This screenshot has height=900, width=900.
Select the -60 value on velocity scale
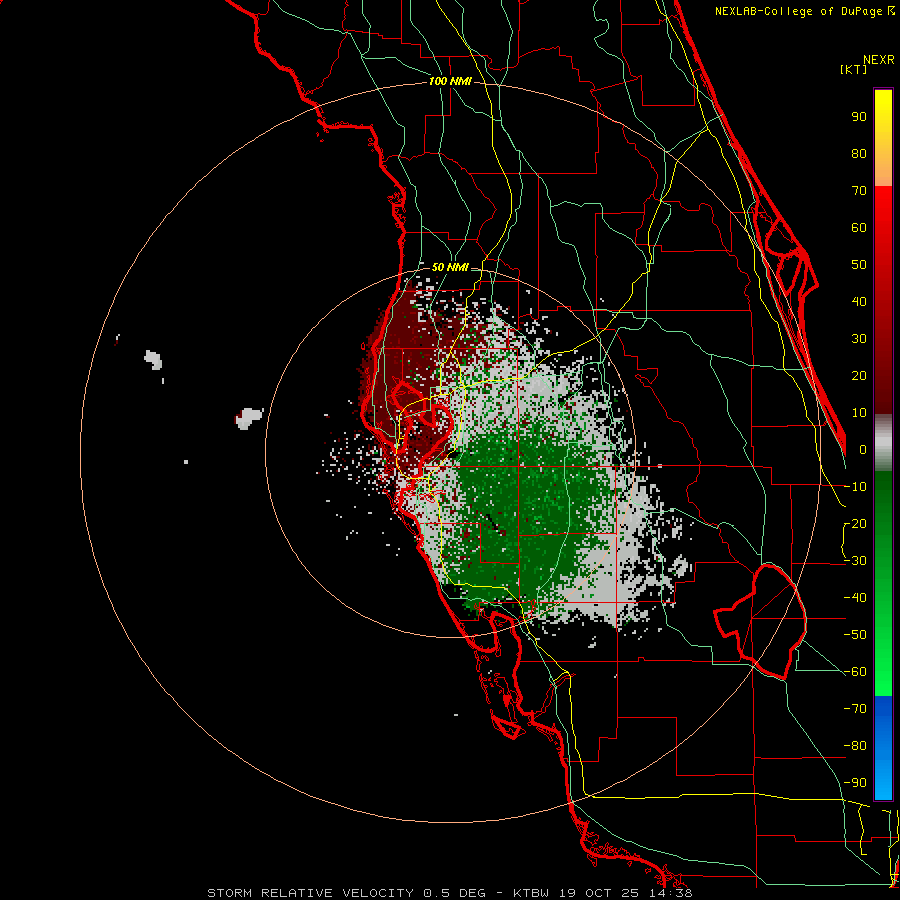(855, 672)
